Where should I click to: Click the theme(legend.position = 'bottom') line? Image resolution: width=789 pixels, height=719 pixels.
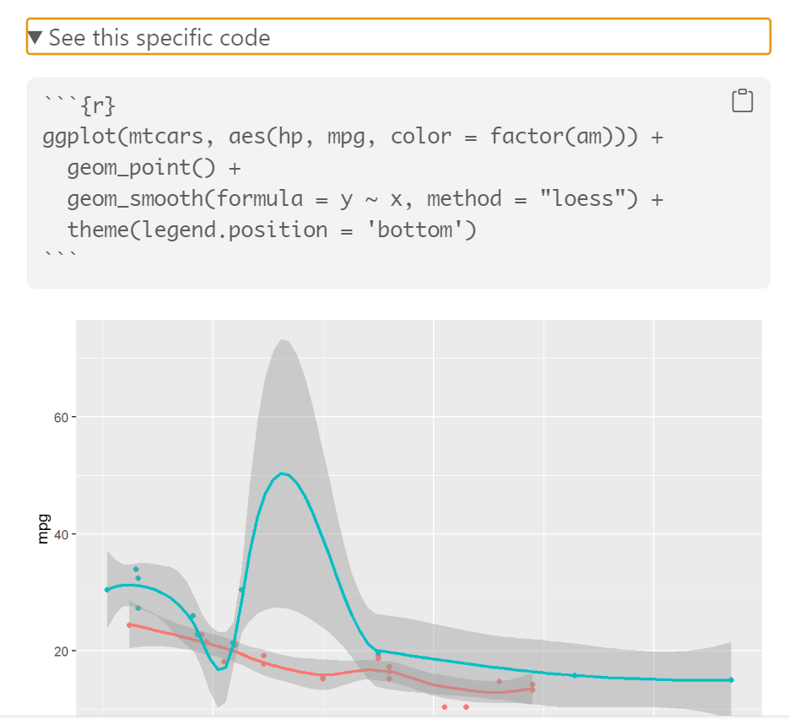[272, 230]
